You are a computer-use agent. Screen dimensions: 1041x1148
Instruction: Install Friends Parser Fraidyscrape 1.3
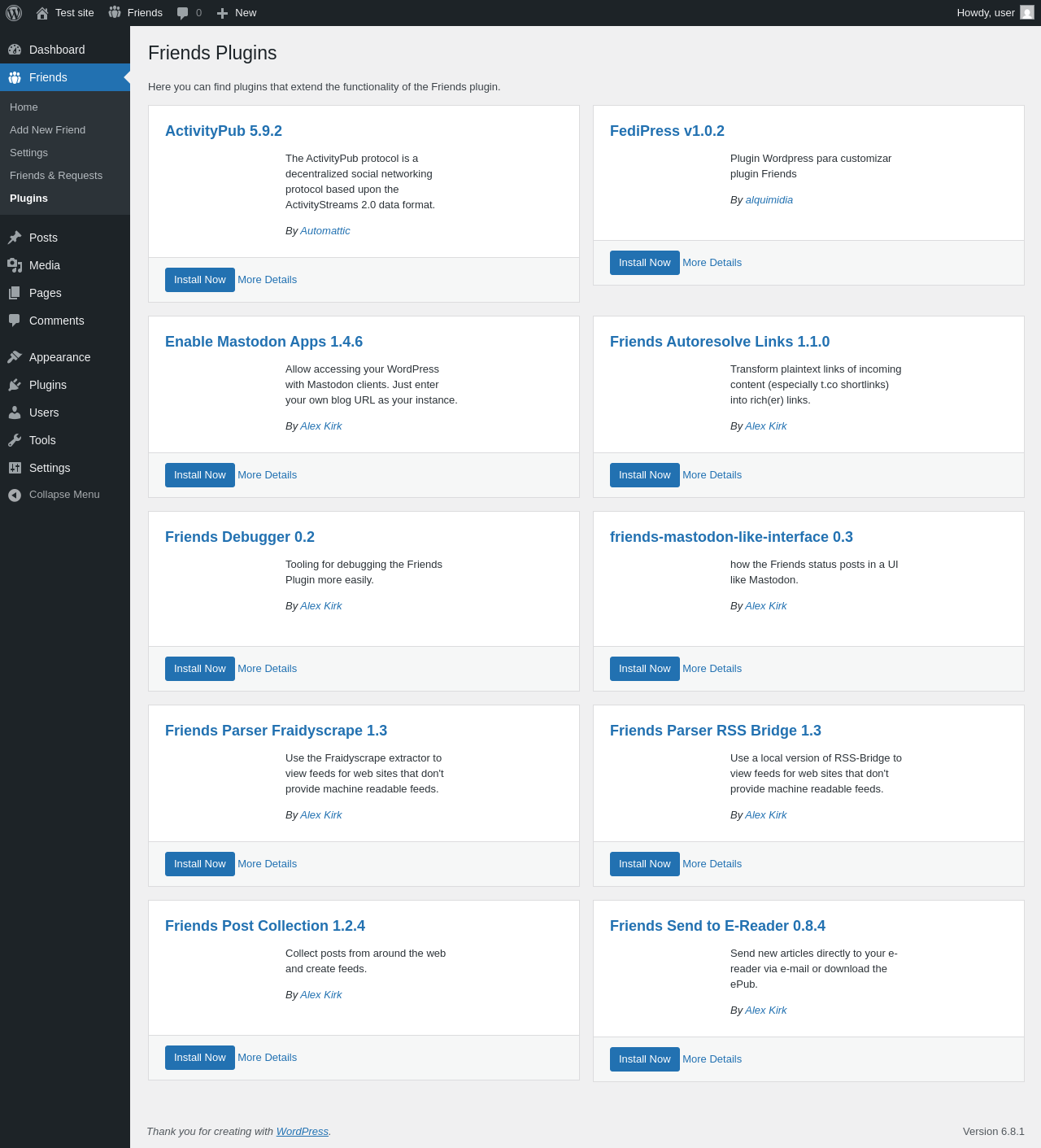(x=200, y=864)
